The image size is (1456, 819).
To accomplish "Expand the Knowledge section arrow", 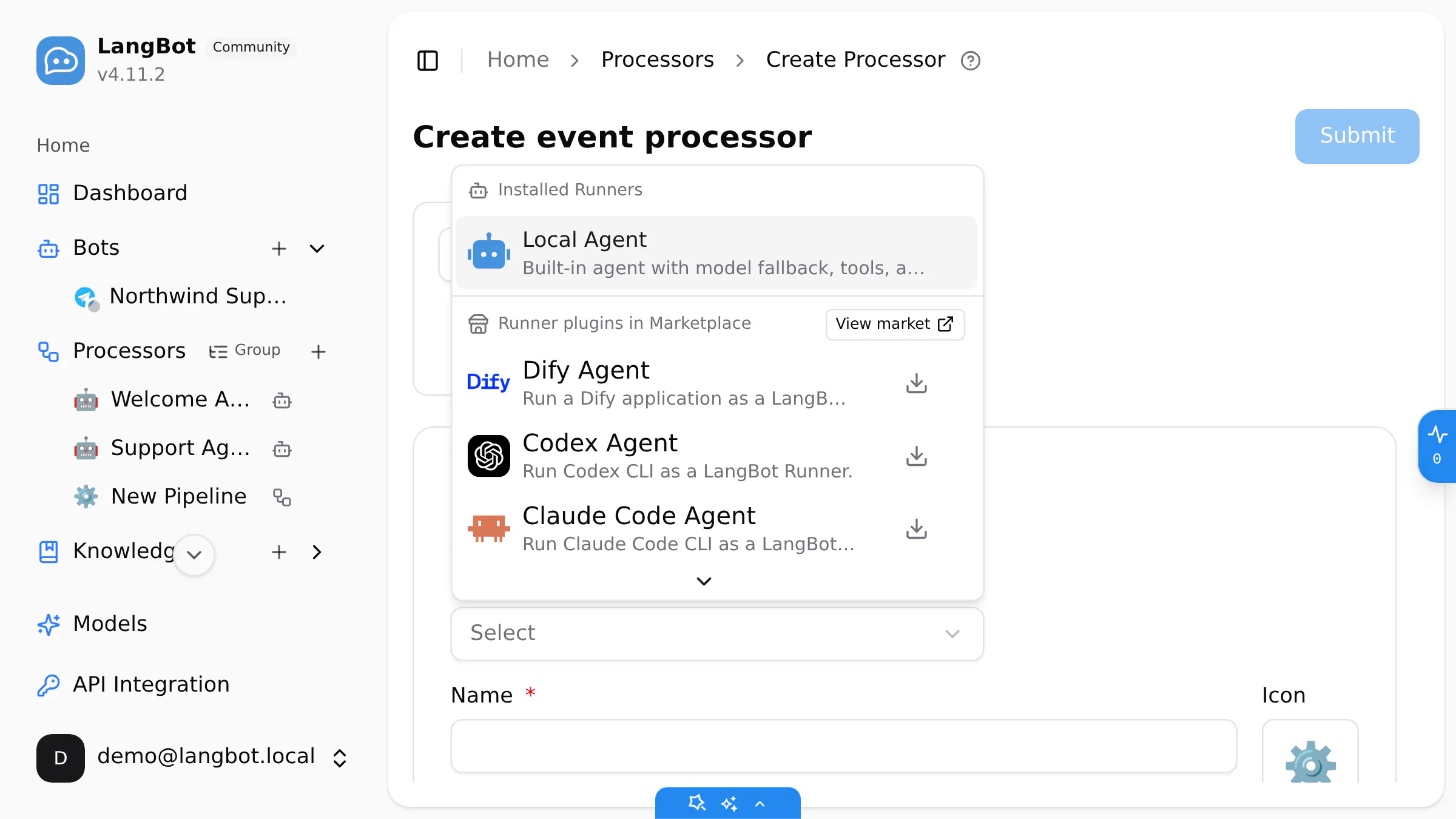I will pyautogui.click(x=317, y=552).
